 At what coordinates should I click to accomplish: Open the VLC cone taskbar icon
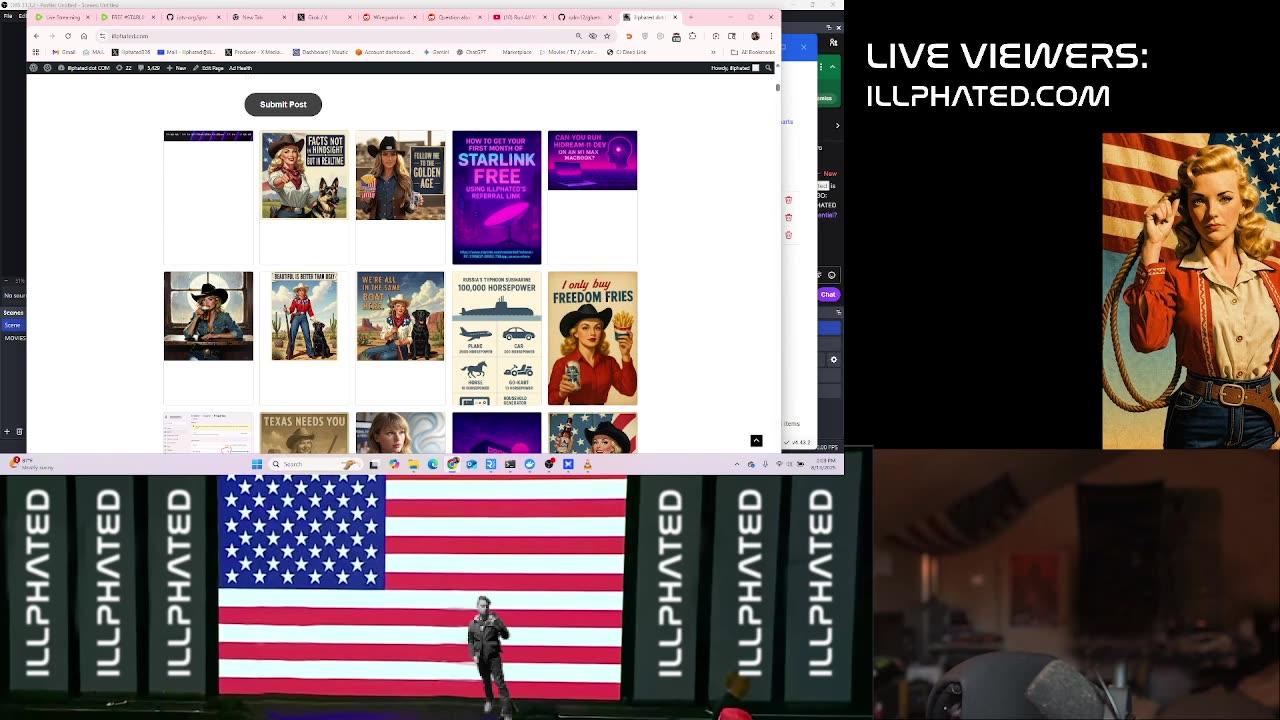click(x=587, y=464)
